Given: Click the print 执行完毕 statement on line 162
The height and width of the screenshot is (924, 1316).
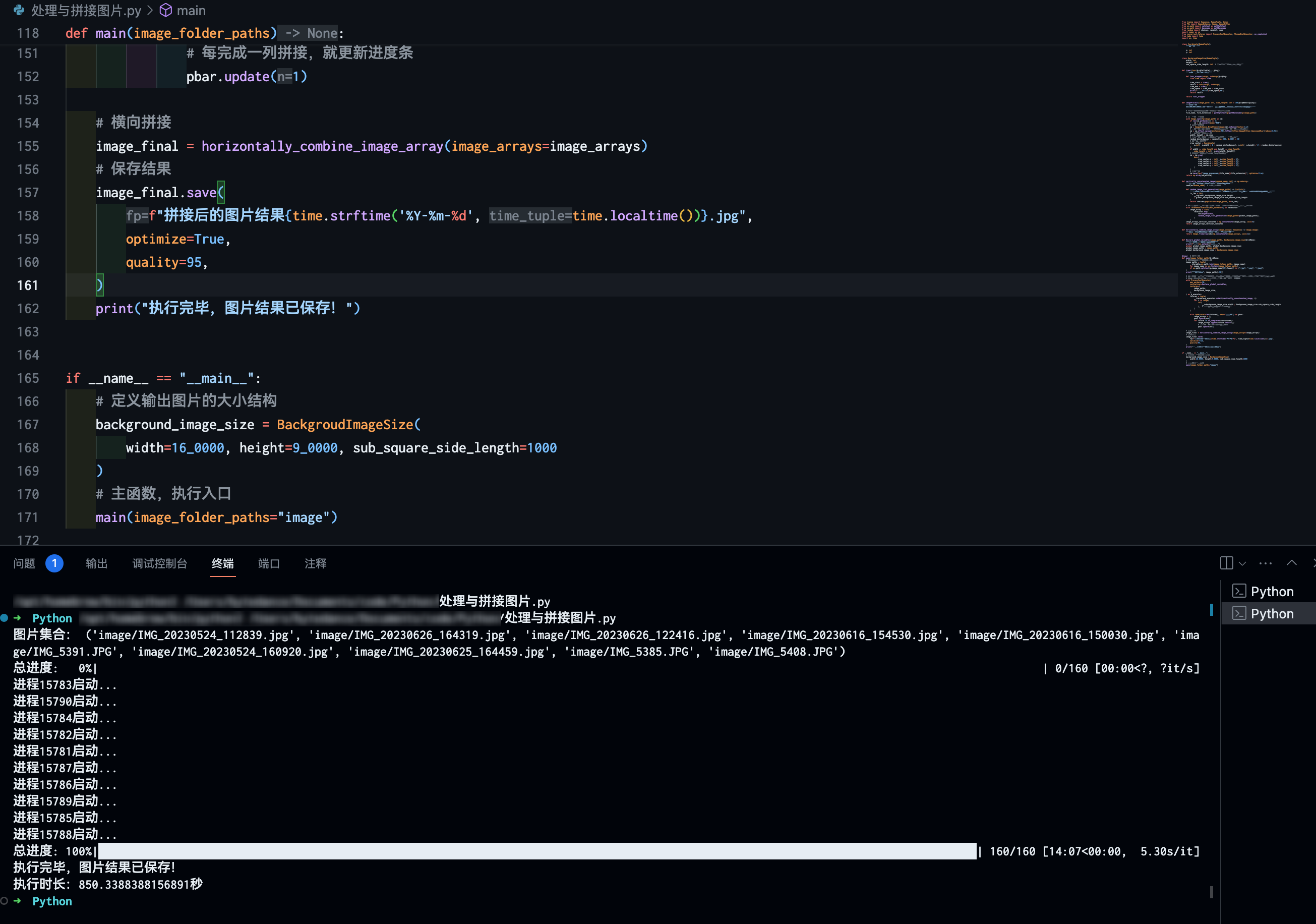Looking at the screenshot, I should coord(228,308).
